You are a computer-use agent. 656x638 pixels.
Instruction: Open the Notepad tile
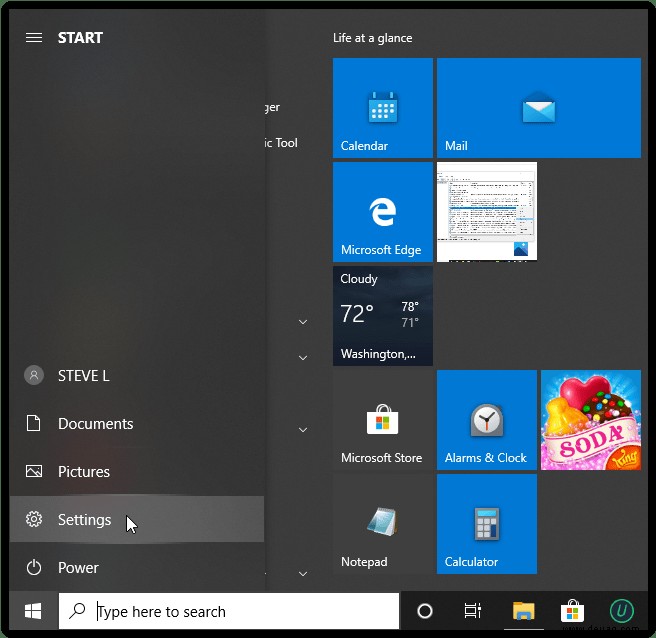[383, 524]
